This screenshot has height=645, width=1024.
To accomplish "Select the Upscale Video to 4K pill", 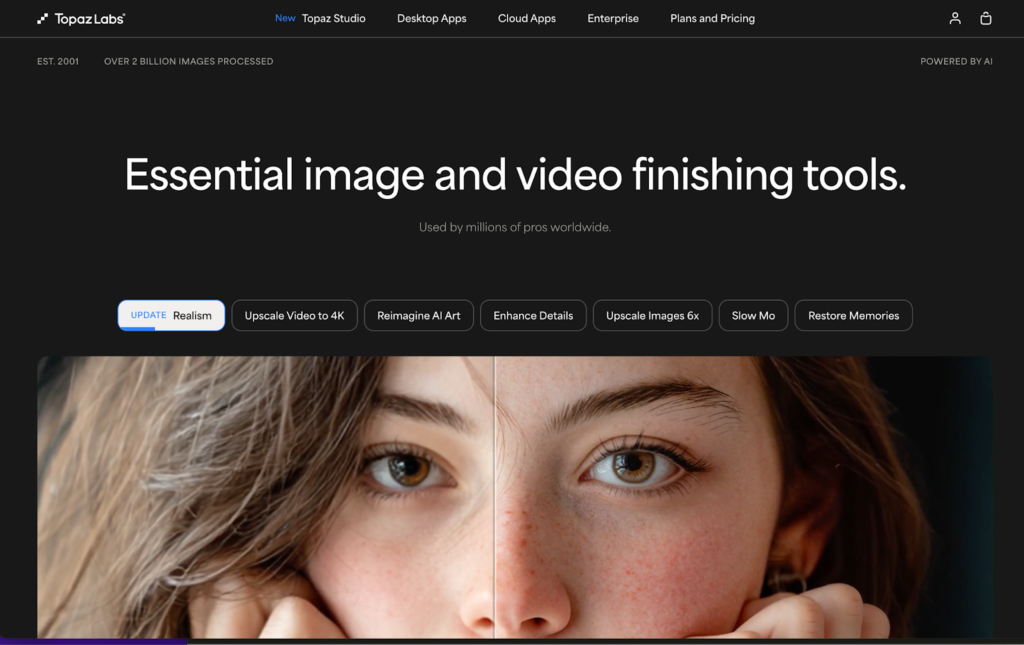I will coord(294,315).
